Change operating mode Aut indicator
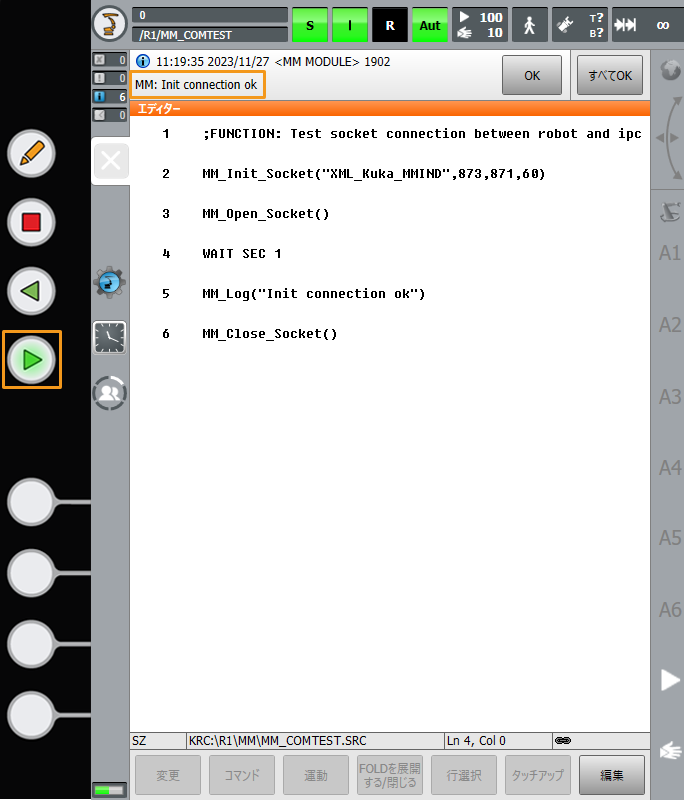 point(429,25)
